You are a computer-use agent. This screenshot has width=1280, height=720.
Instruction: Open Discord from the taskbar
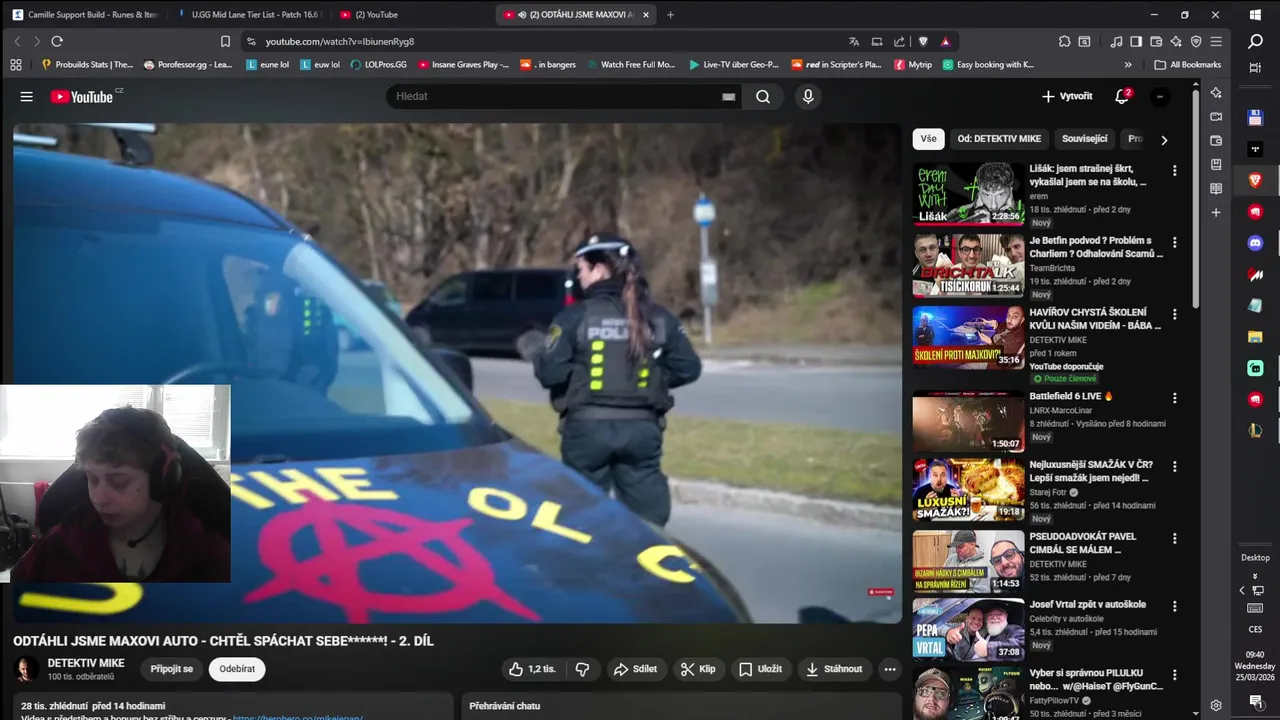click(x=1255, y=243)
